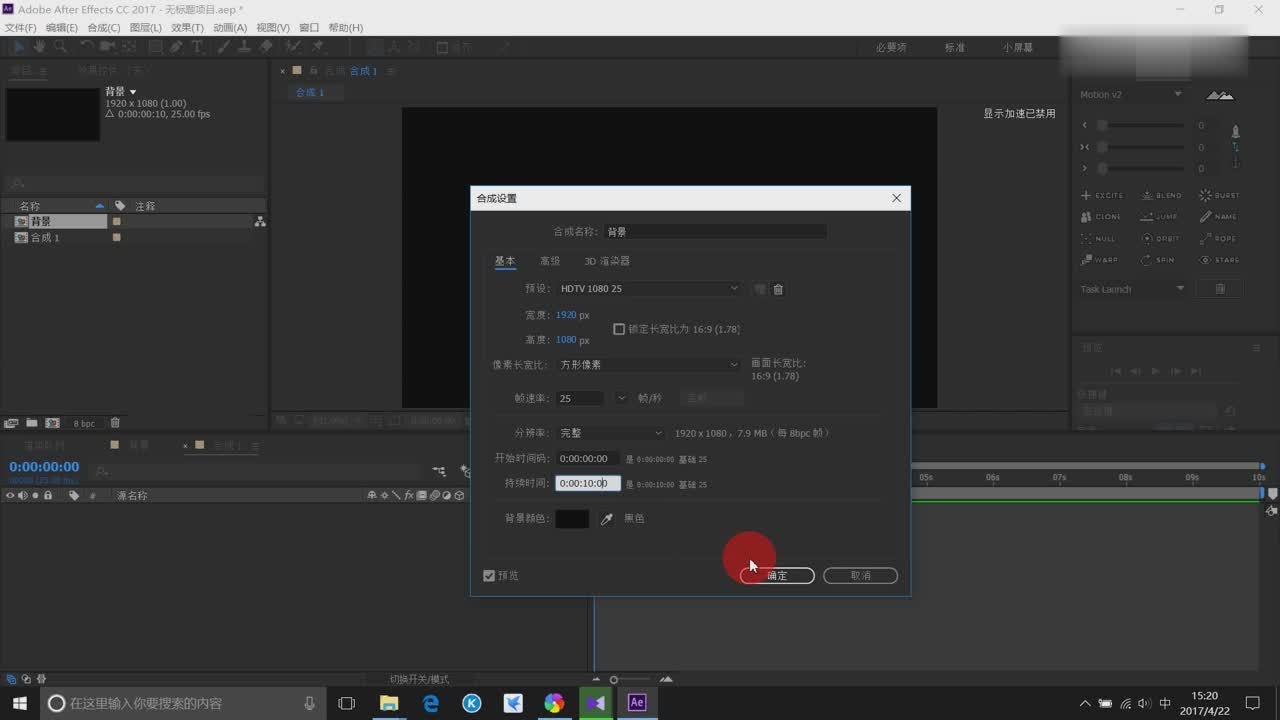Click the SPIN tool in Motion v2

[x=1158, y=260]
